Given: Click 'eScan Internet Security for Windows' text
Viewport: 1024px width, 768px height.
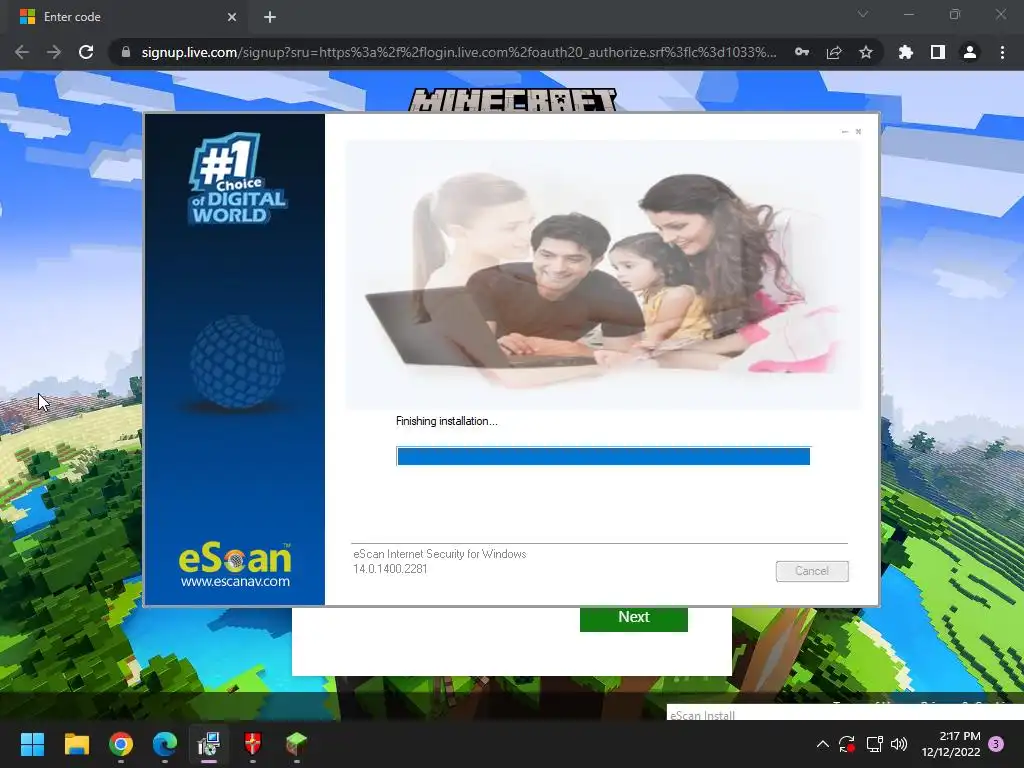Looking at the screenshot, I should [x=440, y=554].
